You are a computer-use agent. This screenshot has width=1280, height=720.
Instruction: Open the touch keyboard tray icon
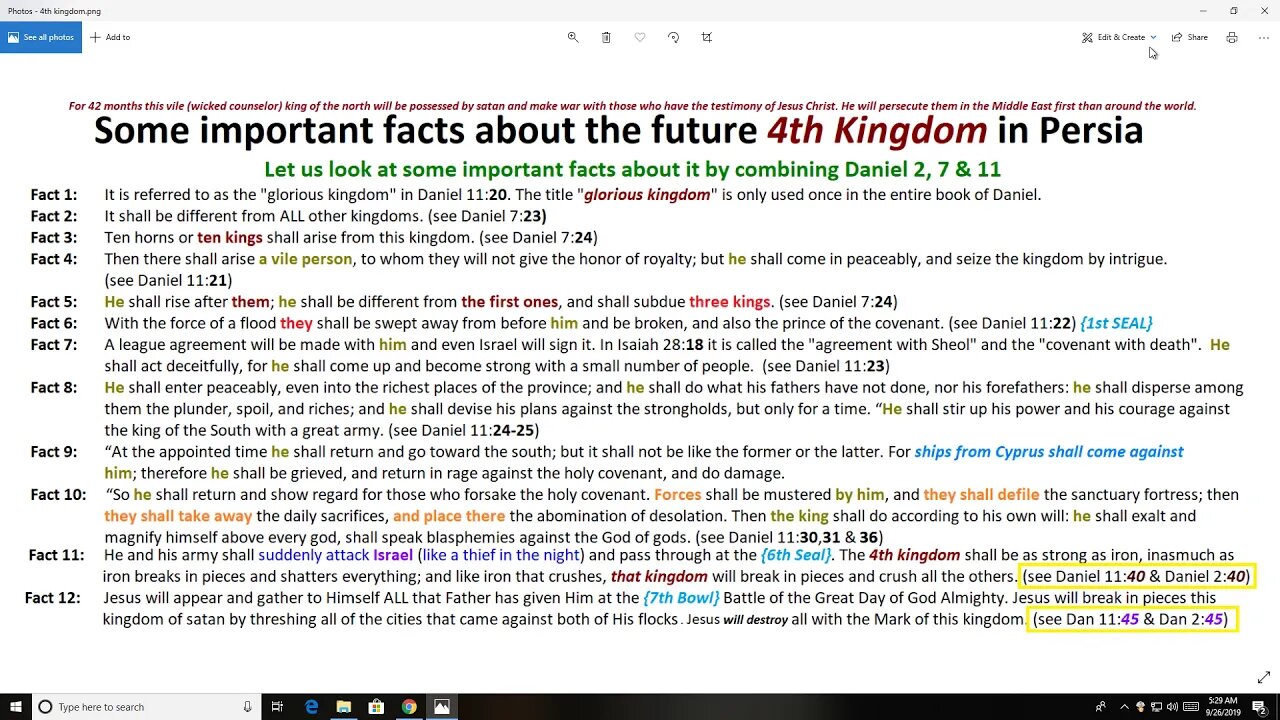coord(1191,707)
